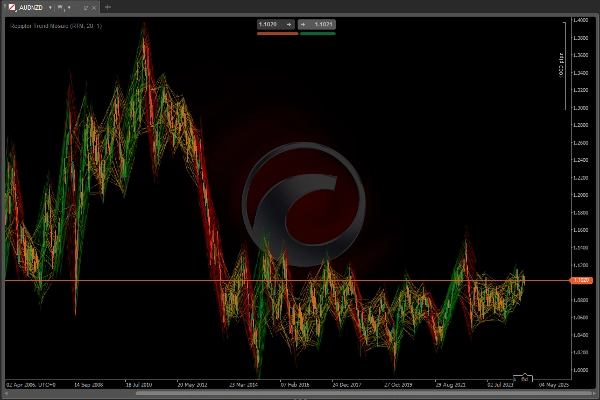Screen dimensions: 600x400
Task: Open the AUDNZD symbol dropdown arrow
Action: tap(50, 8)
